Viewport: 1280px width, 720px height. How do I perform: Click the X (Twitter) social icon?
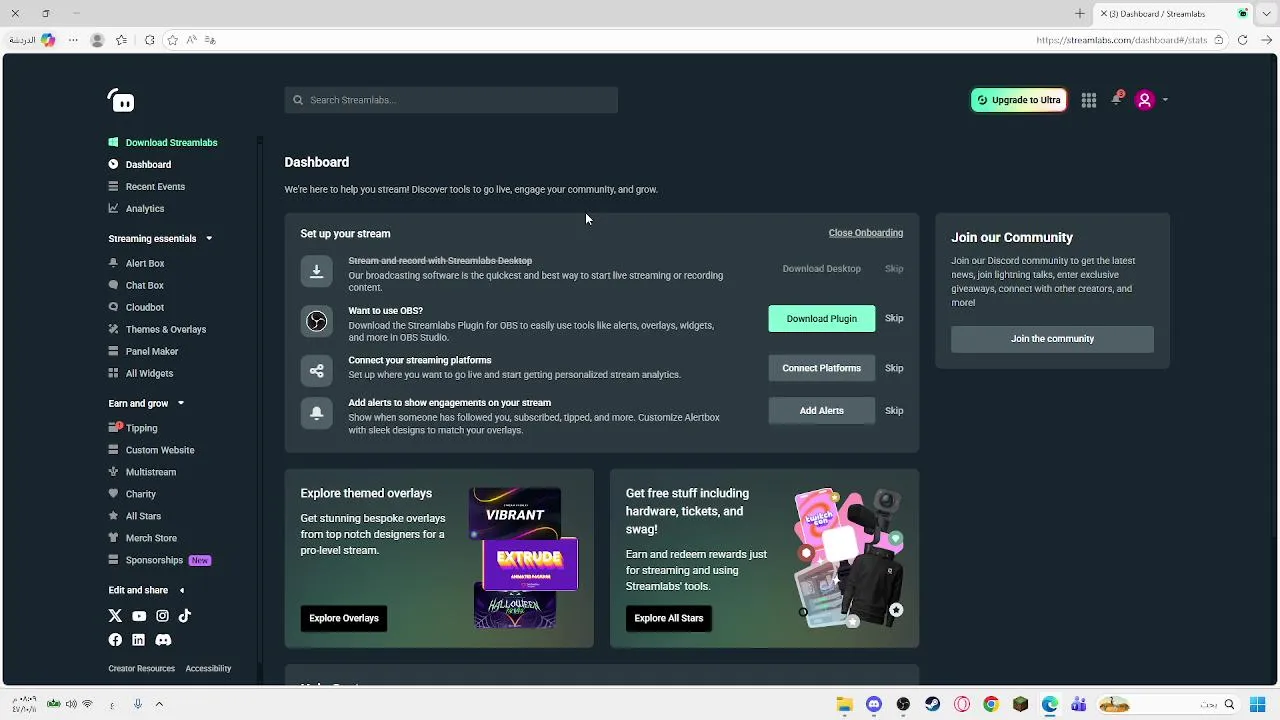click(115, 616)
